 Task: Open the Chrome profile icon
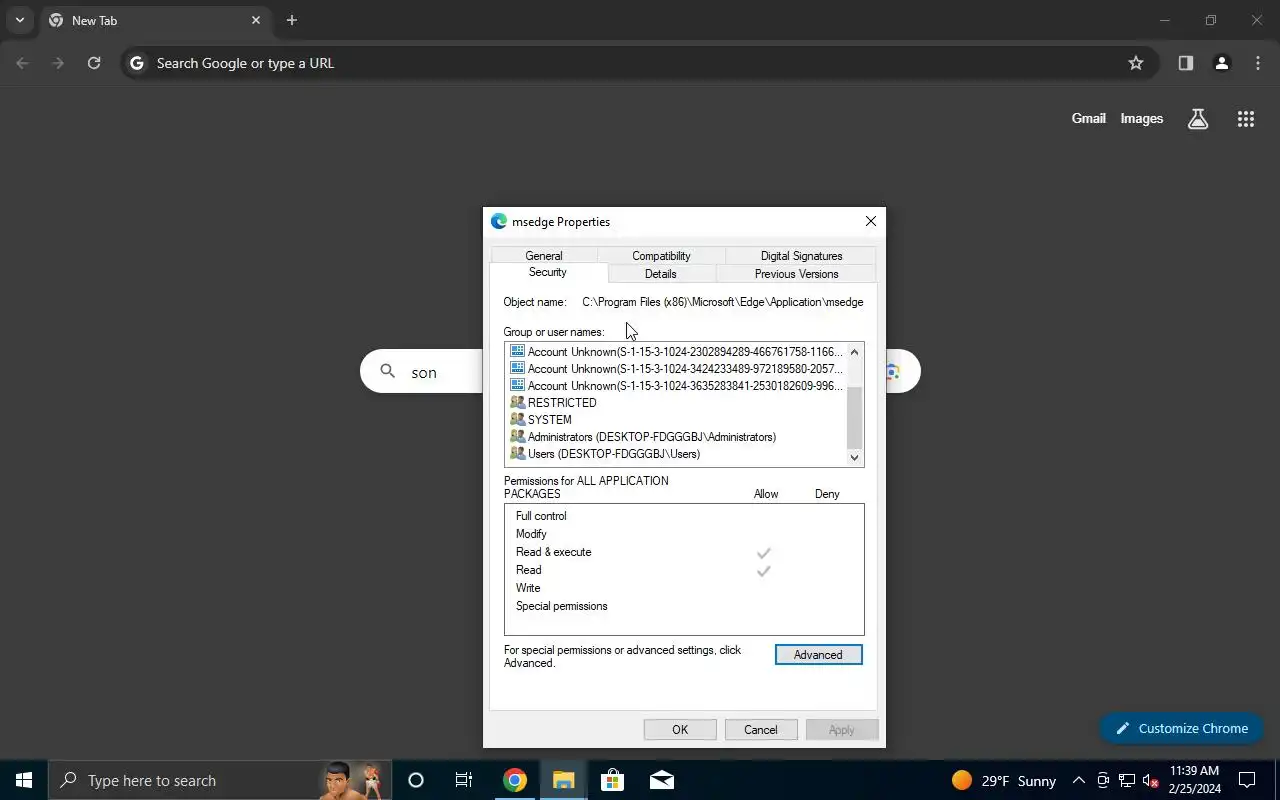coord(1221,63)
